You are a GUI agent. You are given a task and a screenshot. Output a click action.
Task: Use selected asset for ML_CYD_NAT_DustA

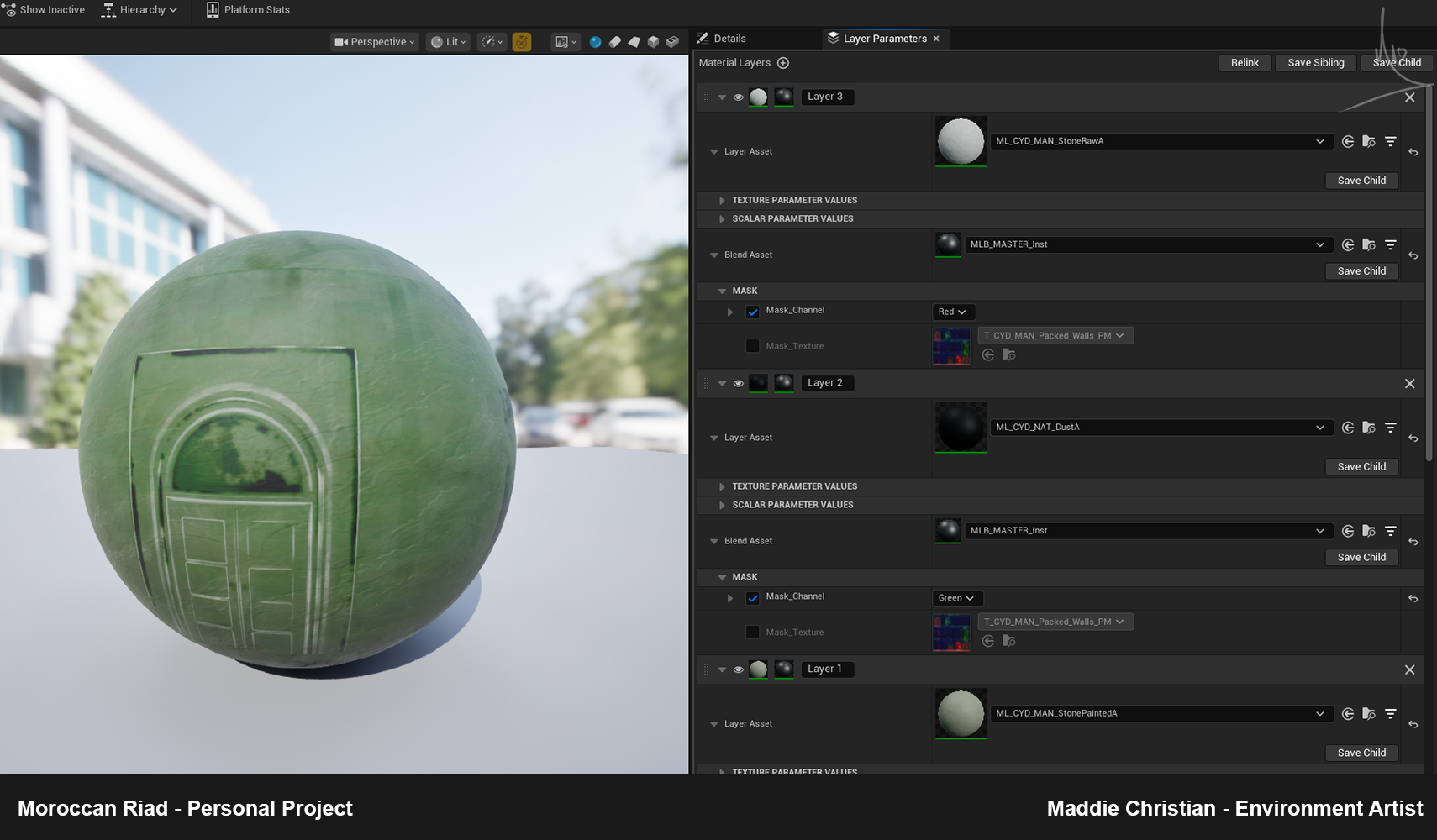pyautogui.click(x=1348, y=428)
